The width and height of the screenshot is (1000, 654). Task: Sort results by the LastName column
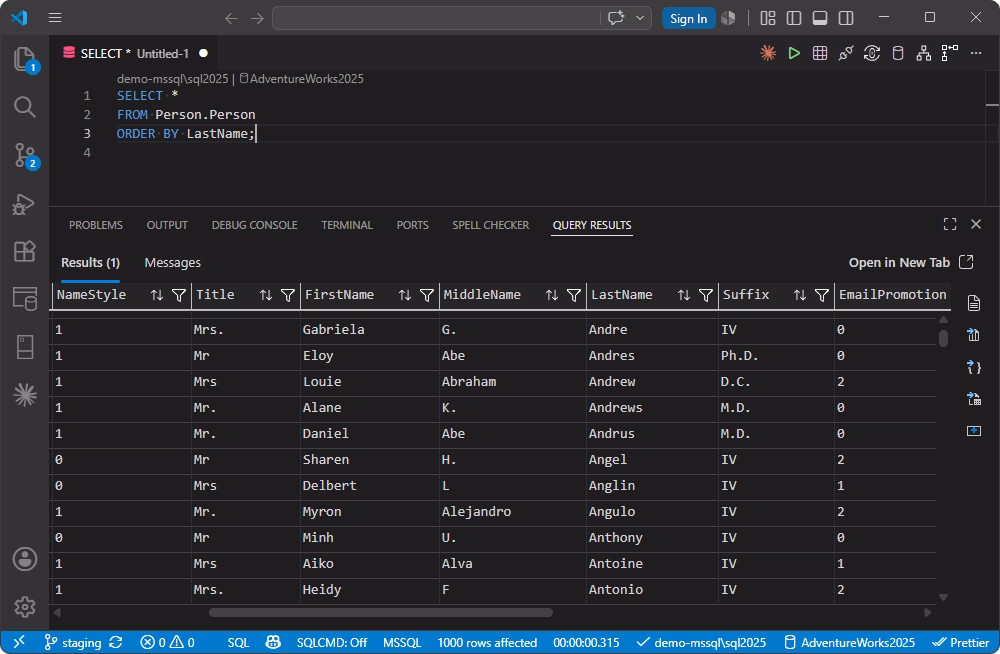[684, 295]
